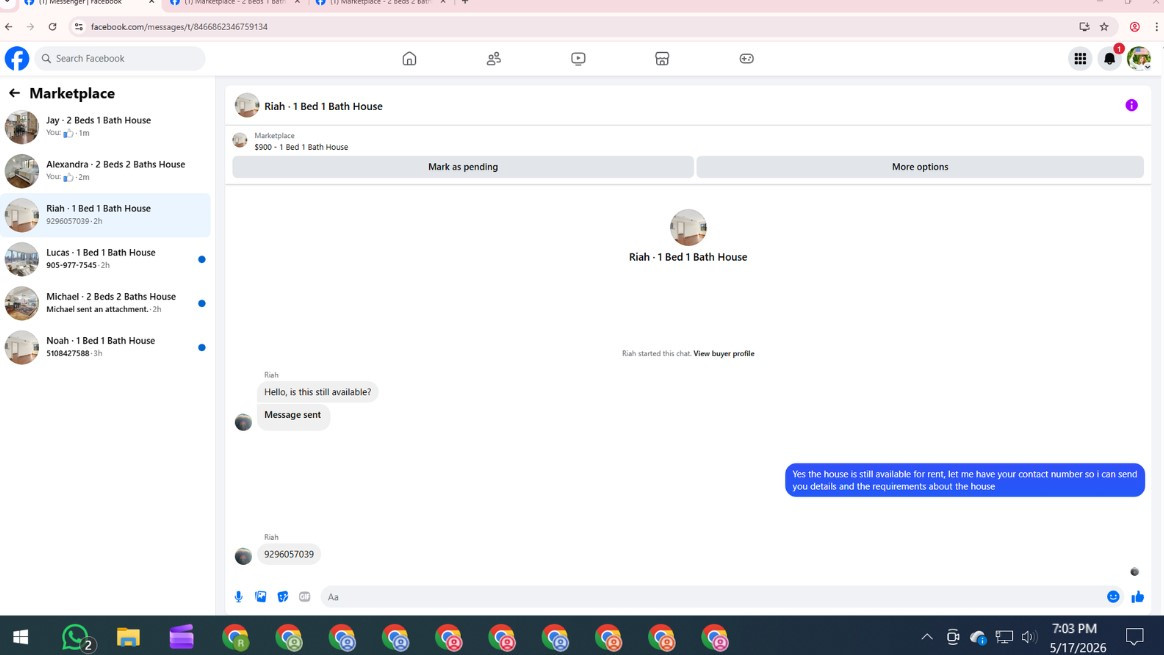Open WhatsApp from taskbar
1164x655 pixels.
pyautogui.click(x=75, y=637)
